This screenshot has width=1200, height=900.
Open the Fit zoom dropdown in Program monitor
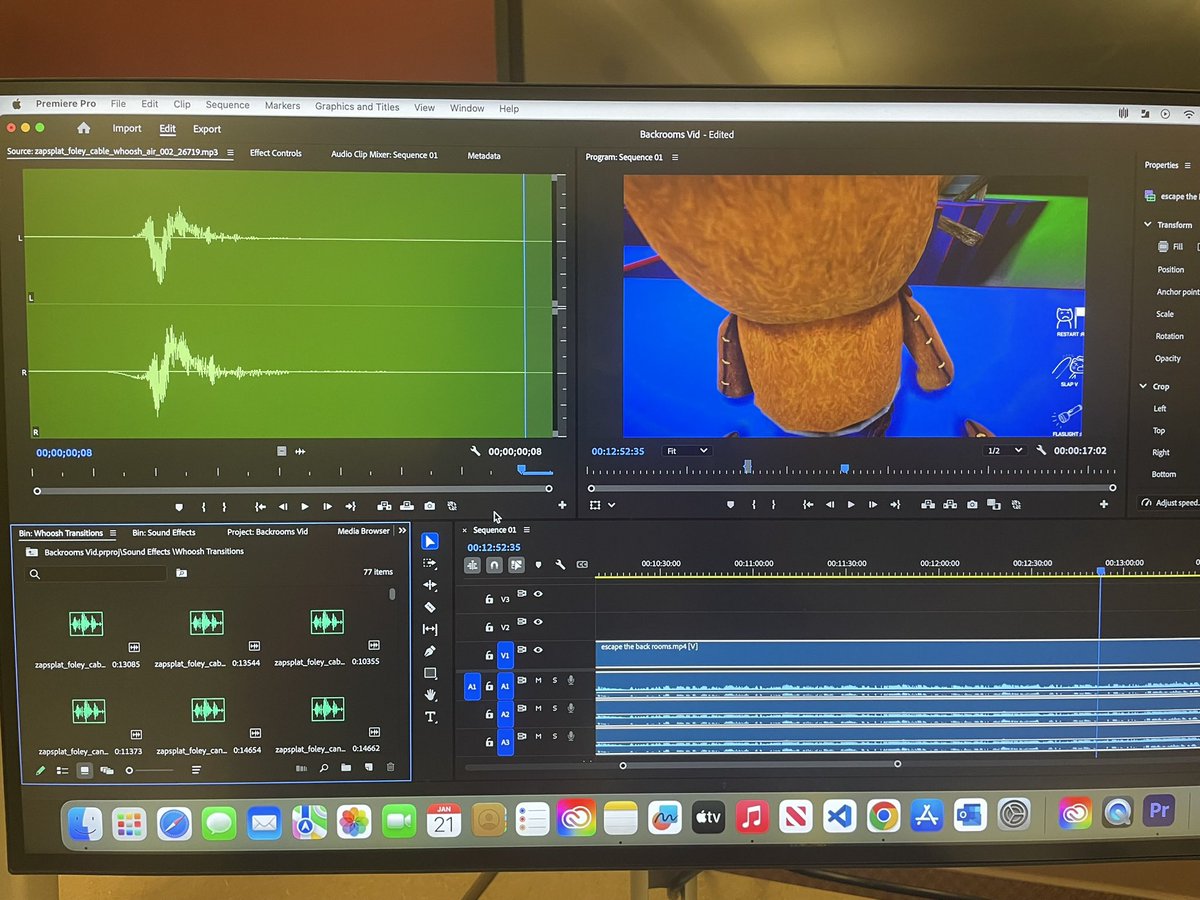coord(686,451)
